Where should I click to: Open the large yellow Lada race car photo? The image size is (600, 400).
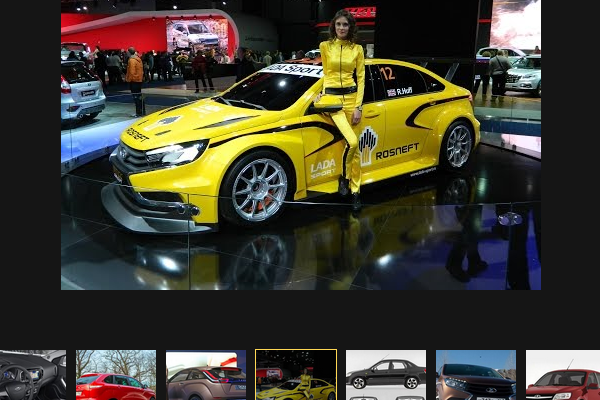pos(301,145)
